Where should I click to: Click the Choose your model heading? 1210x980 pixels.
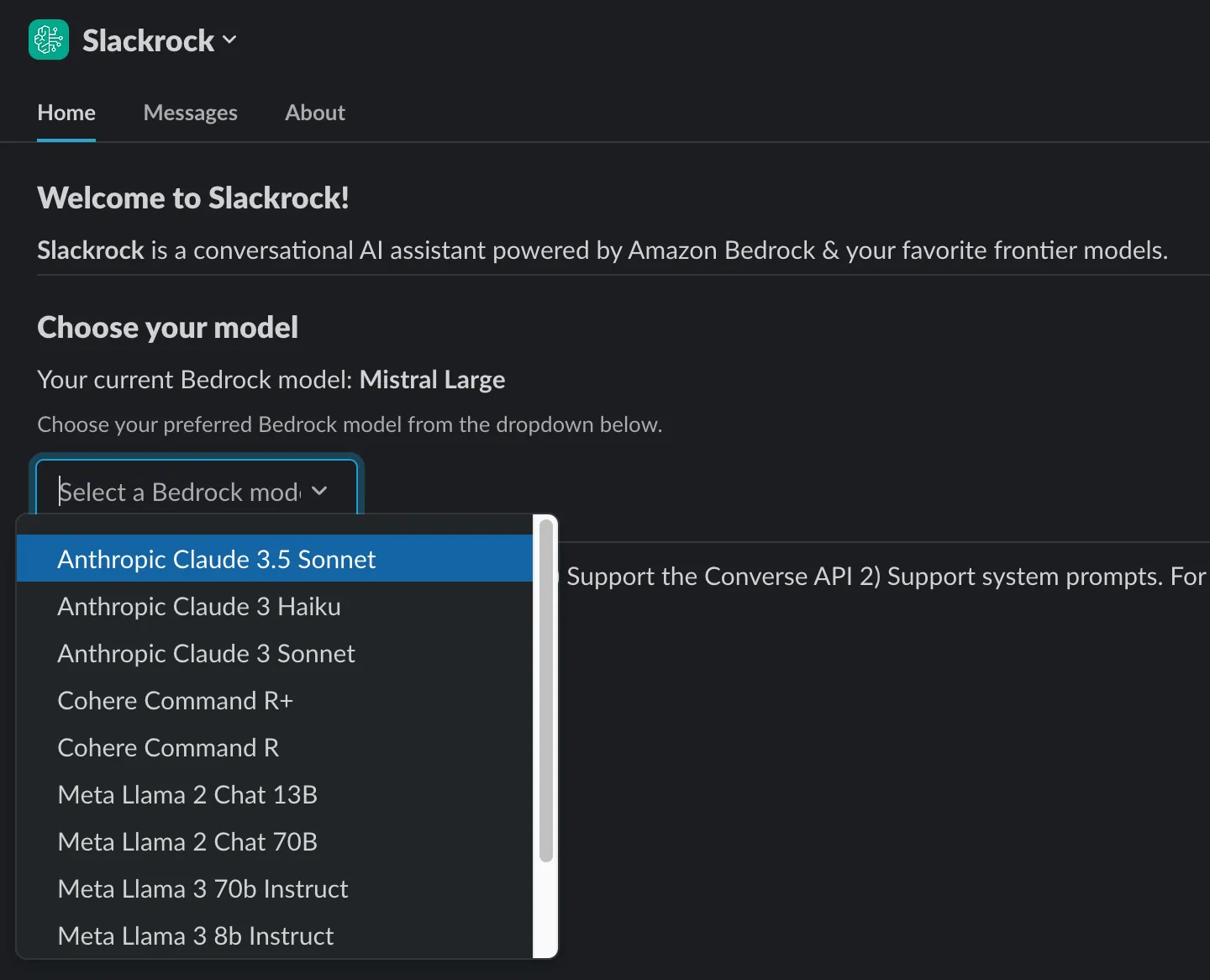click(x=167, y=328)
